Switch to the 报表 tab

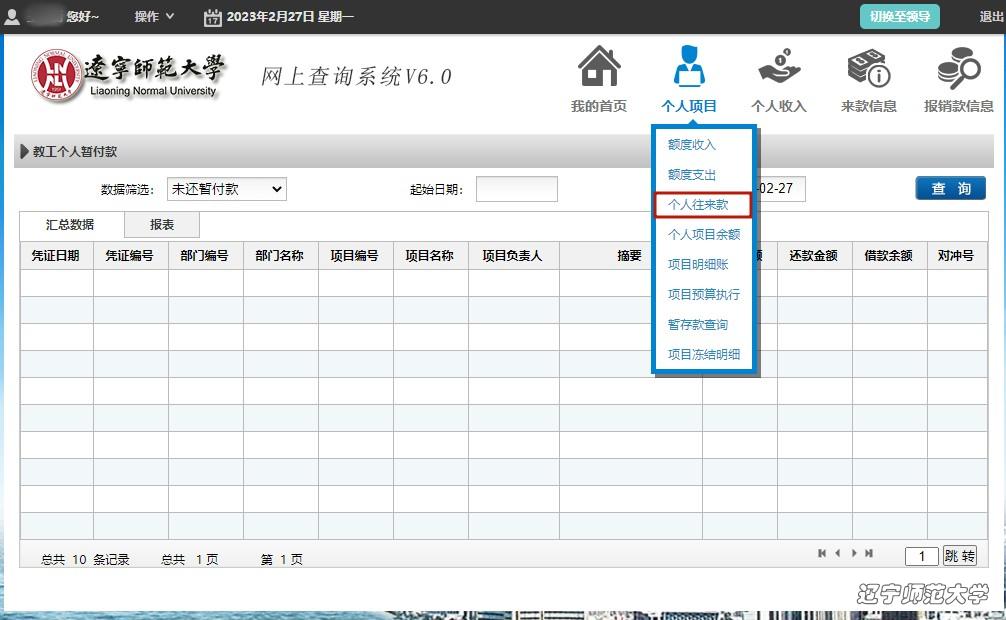(x=162, y=225)
